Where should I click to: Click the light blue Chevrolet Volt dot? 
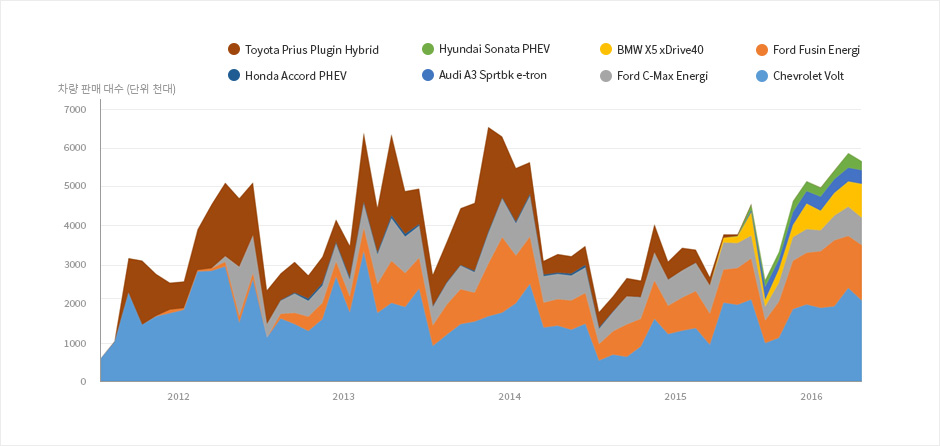[x=762, y=76]
